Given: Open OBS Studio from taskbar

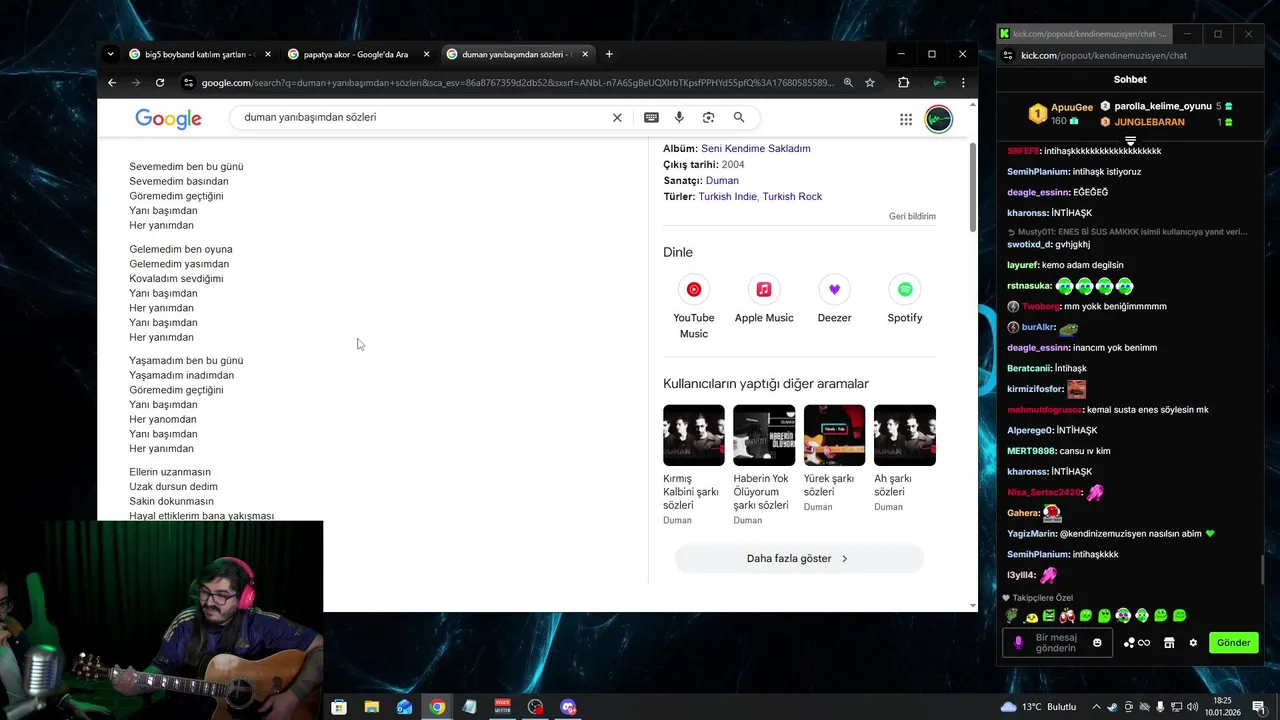Looking at the screenshot, I should [x=536, y=707].
